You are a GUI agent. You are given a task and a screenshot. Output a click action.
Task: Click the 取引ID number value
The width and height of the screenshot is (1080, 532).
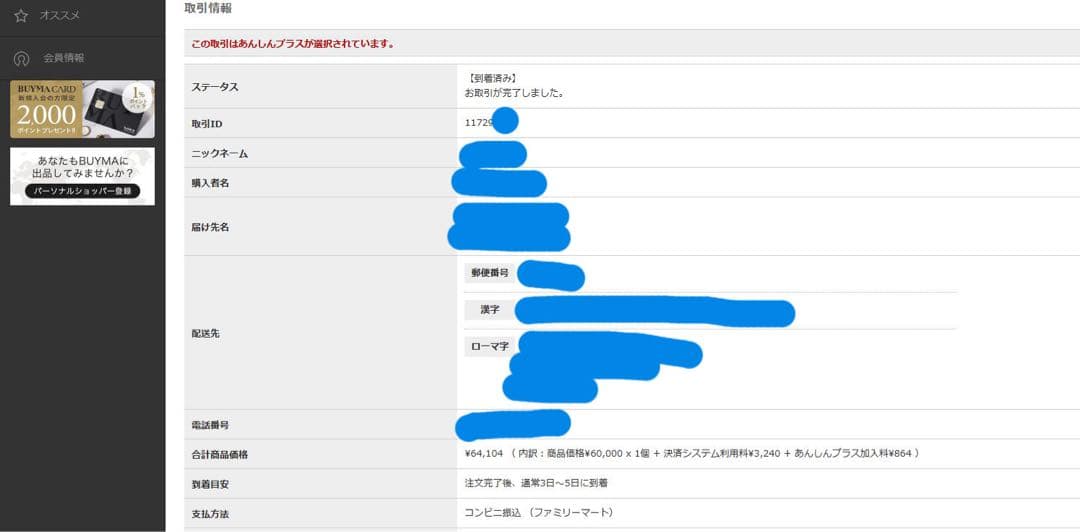[x=479, y=122]
